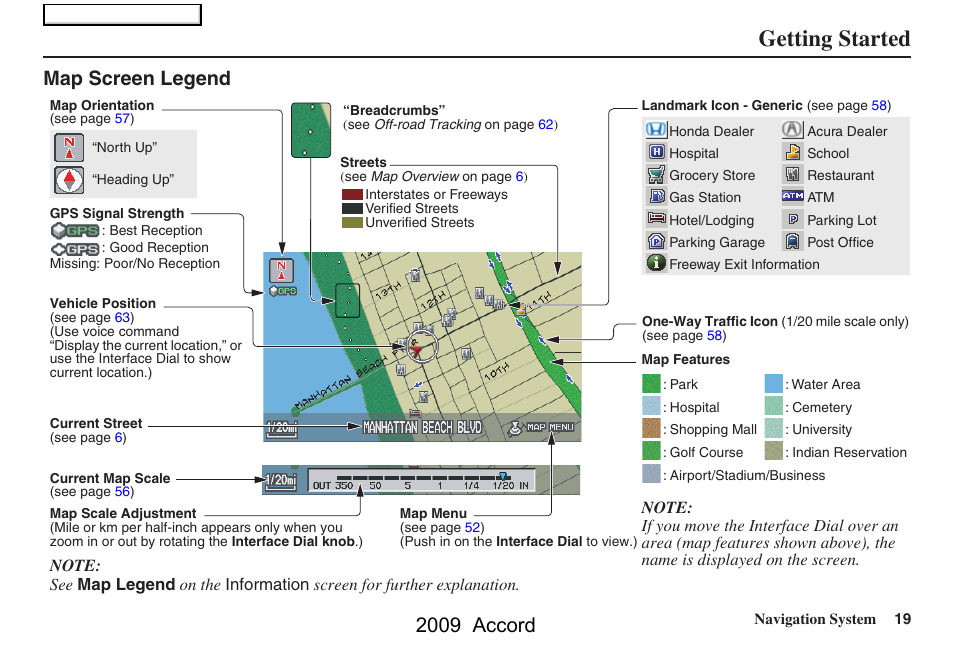Image resolution: width=954 pixels, height=652 pixels.
Task: Click the Grocery Store cart icon
Action: [656, 175]
